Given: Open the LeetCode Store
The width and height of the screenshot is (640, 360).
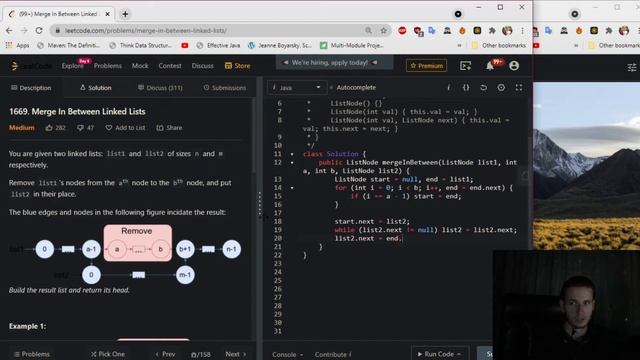Looking at the screenshot, I should click(238, 66).
